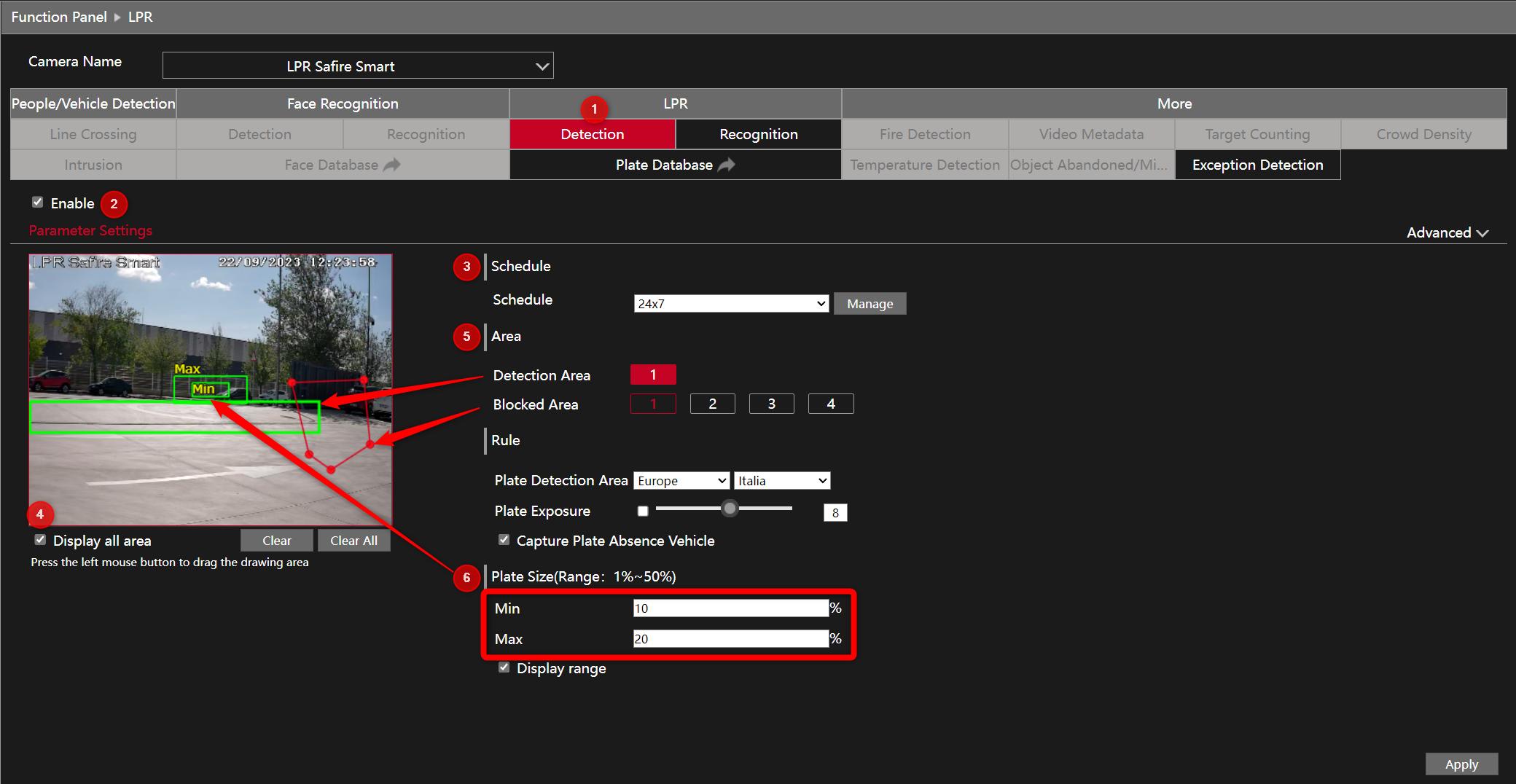This screenshot has width=1516, height=784.
Task: Click the Face Database arrow icon
Action: (392, 165)
